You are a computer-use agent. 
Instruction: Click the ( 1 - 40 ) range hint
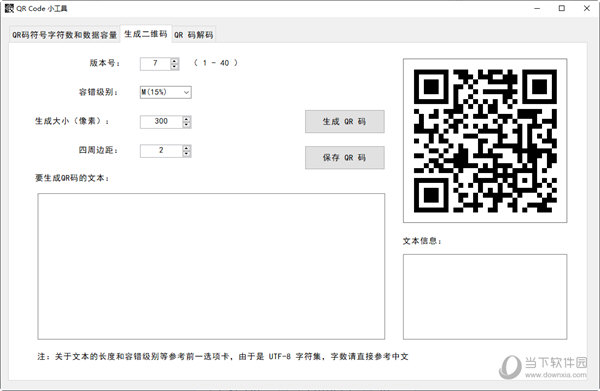coord(216,63)
